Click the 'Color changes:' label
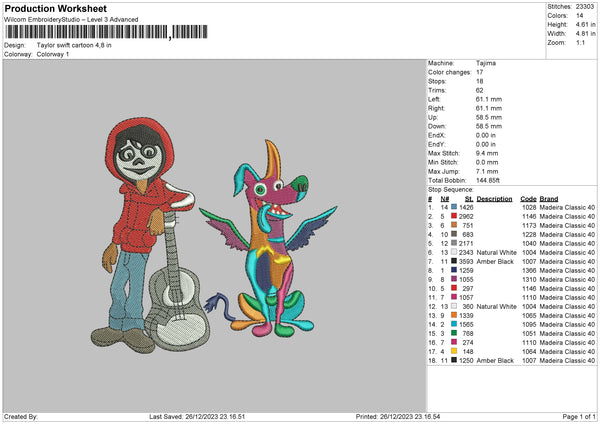 point(449,72)
